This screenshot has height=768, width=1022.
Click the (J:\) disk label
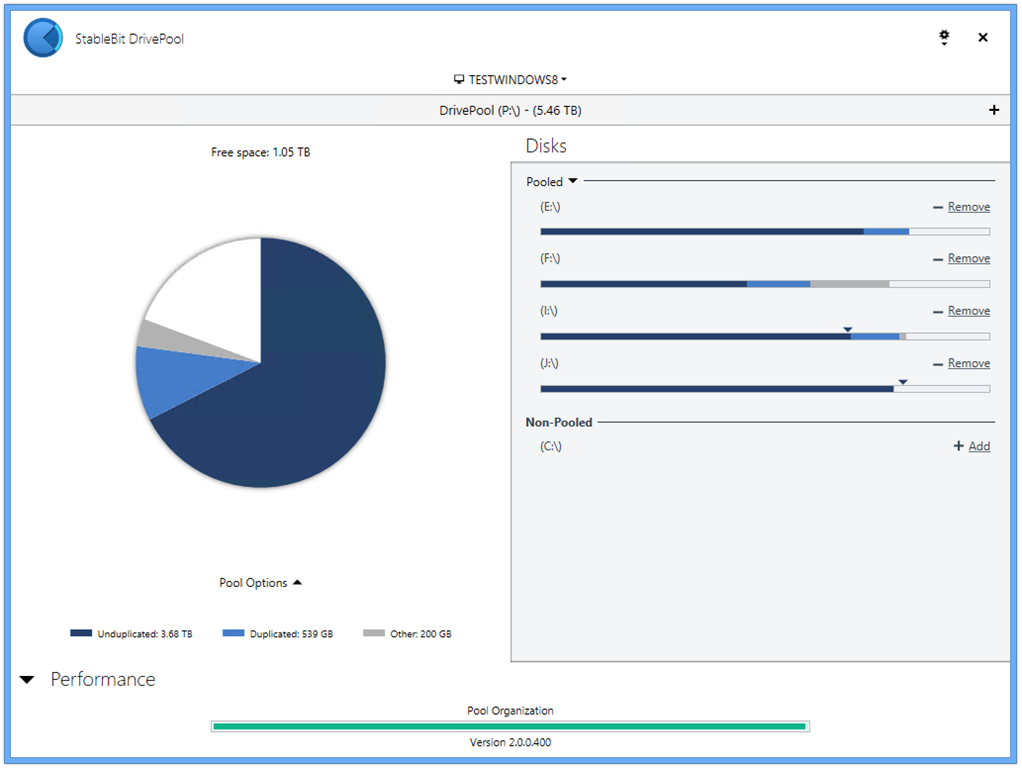pos(549,363)
